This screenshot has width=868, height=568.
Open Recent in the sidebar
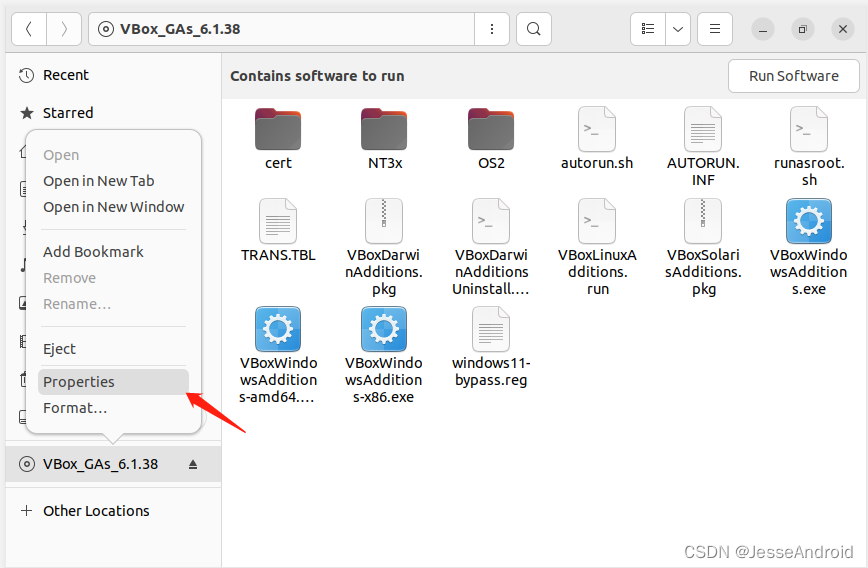(x=113, y=75)
